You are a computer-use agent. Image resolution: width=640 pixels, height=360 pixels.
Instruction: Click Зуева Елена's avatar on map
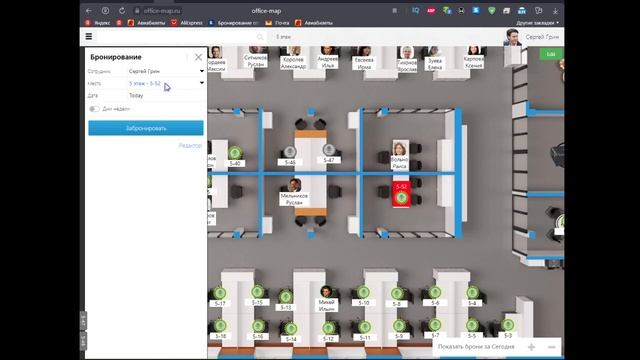pyautogui.click(x=434, y=51)
